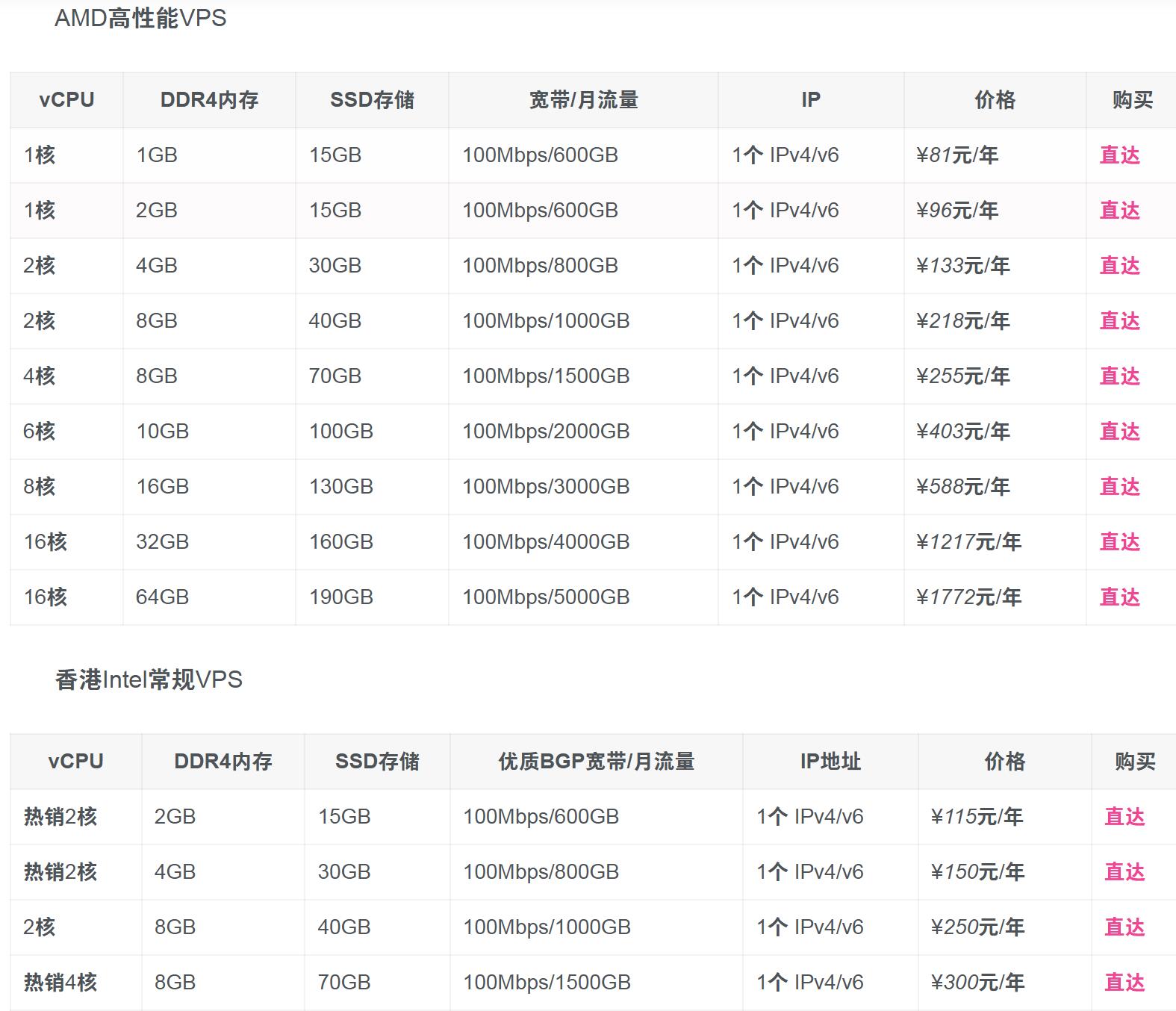Click the AMD高性能VPS section heading
Screen dimensions: 1176x1011
click(x=140, y=18)
